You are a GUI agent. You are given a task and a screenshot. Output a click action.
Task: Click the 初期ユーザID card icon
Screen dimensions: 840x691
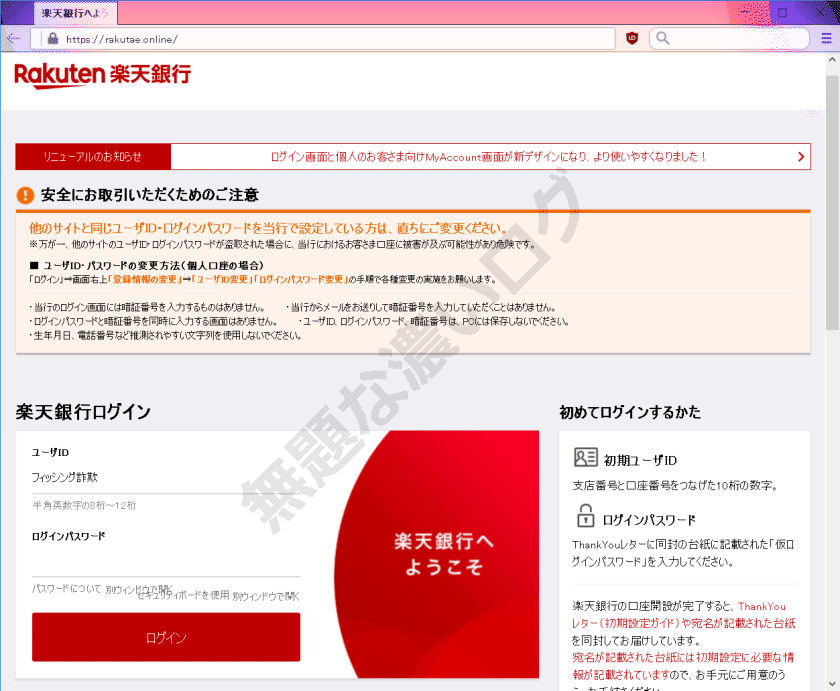tap(585, 458)
